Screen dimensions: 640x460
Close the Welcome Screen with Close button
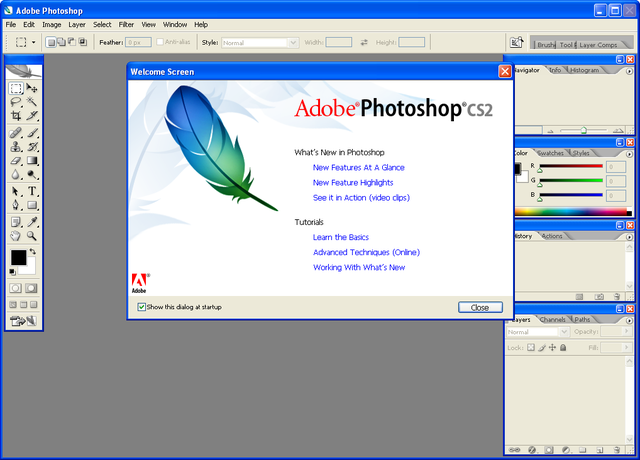point(480,307)
